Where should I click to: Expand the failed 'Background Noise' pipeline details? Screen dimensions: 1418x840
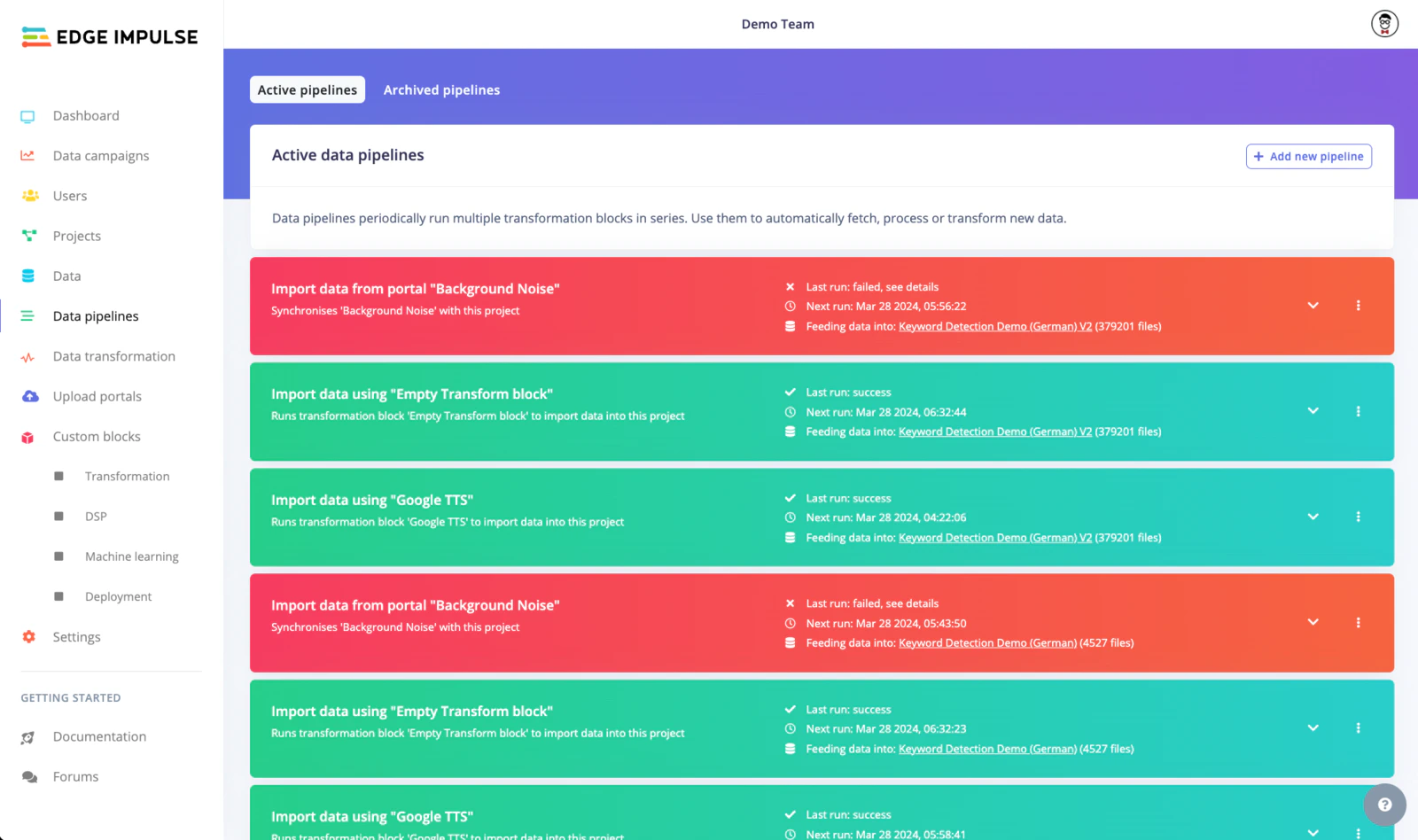coord(1313,306)
